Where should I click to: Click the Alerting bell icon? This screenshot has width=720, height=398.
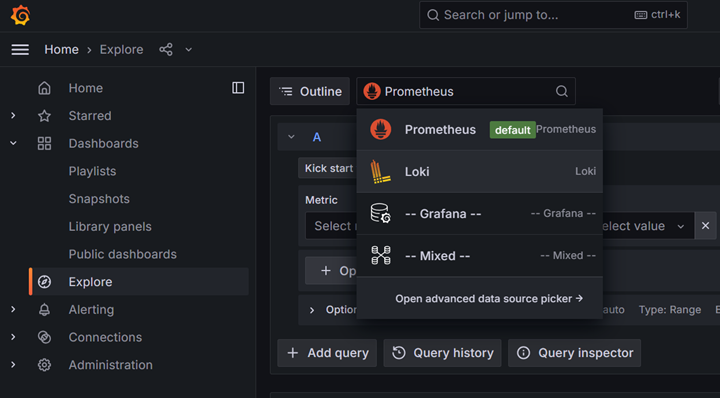click(x=45, y=310)
